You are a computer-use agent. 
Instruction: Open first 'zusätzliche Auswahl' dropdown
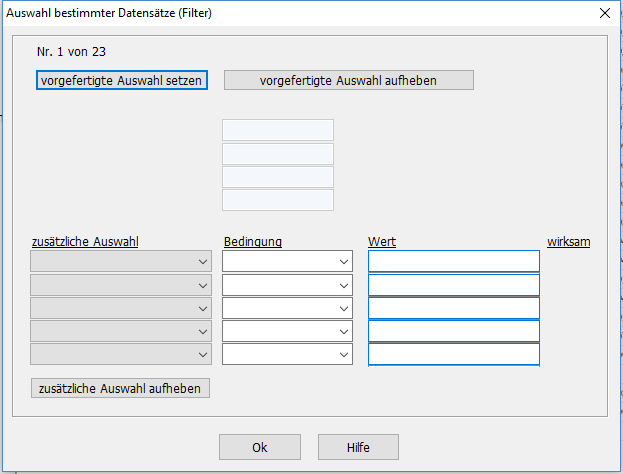(x=121, y=262)
